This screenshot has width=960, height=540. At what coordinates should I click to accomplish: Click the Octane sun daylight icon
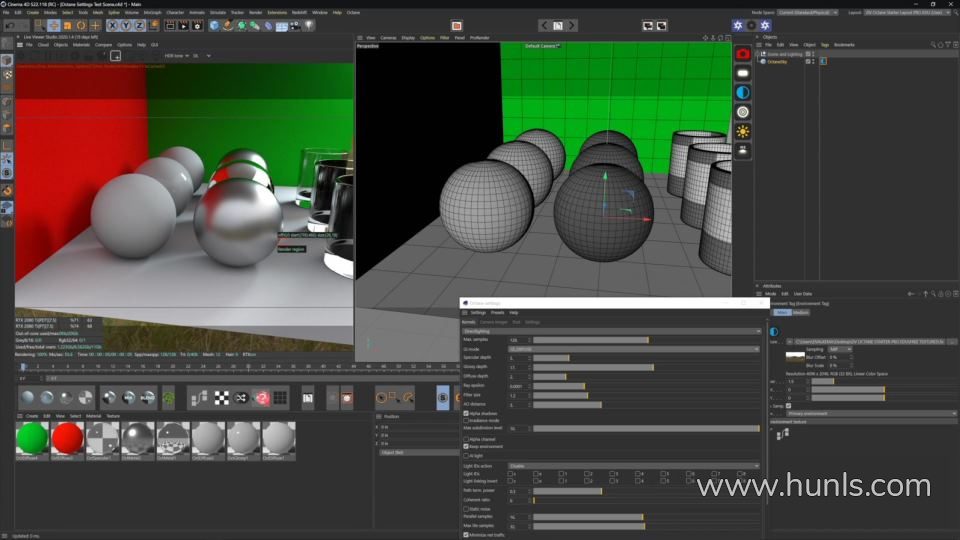pos(743,131)
